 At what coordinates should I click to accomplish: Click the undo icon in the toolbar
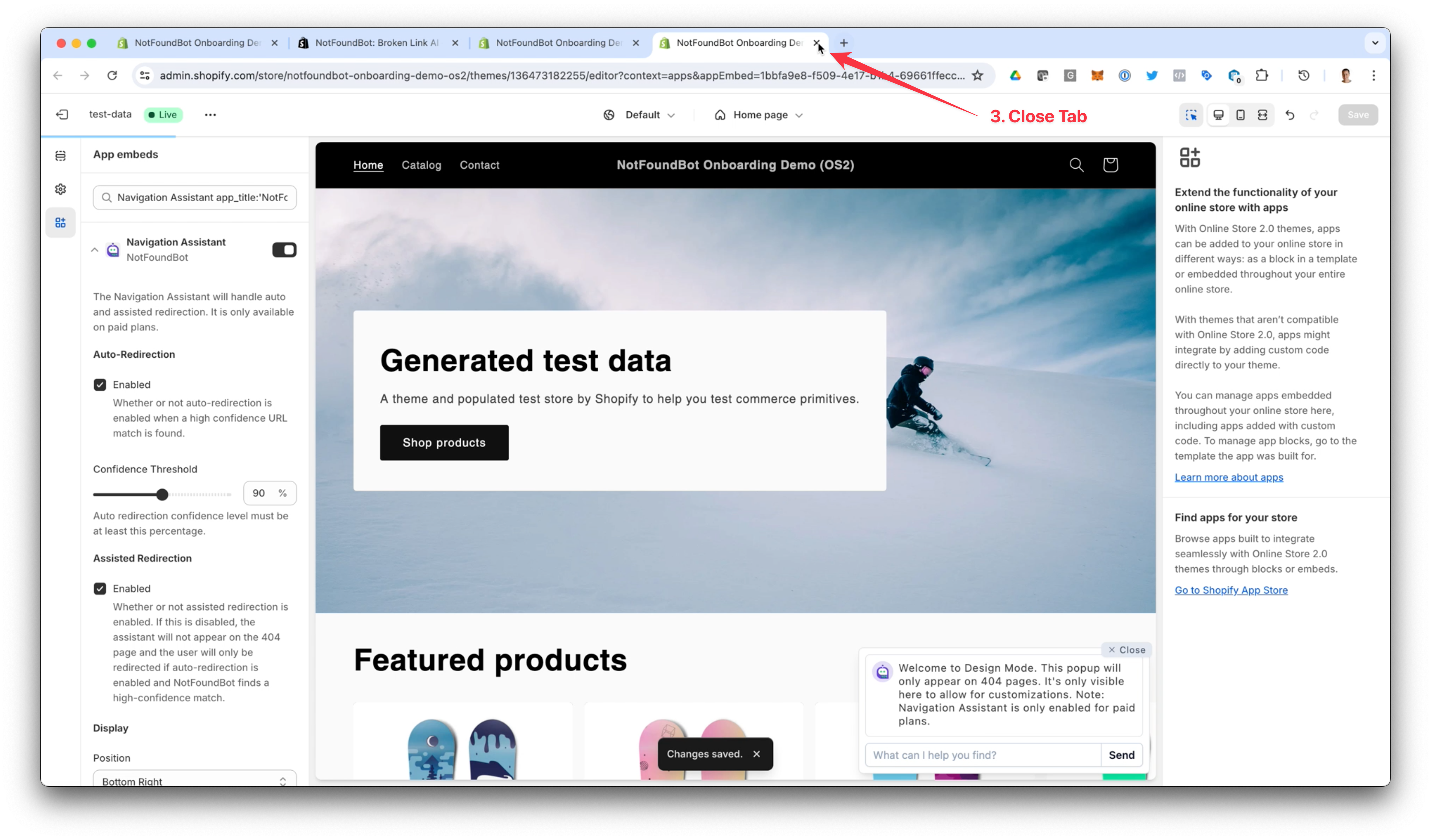pos(1290,115)
